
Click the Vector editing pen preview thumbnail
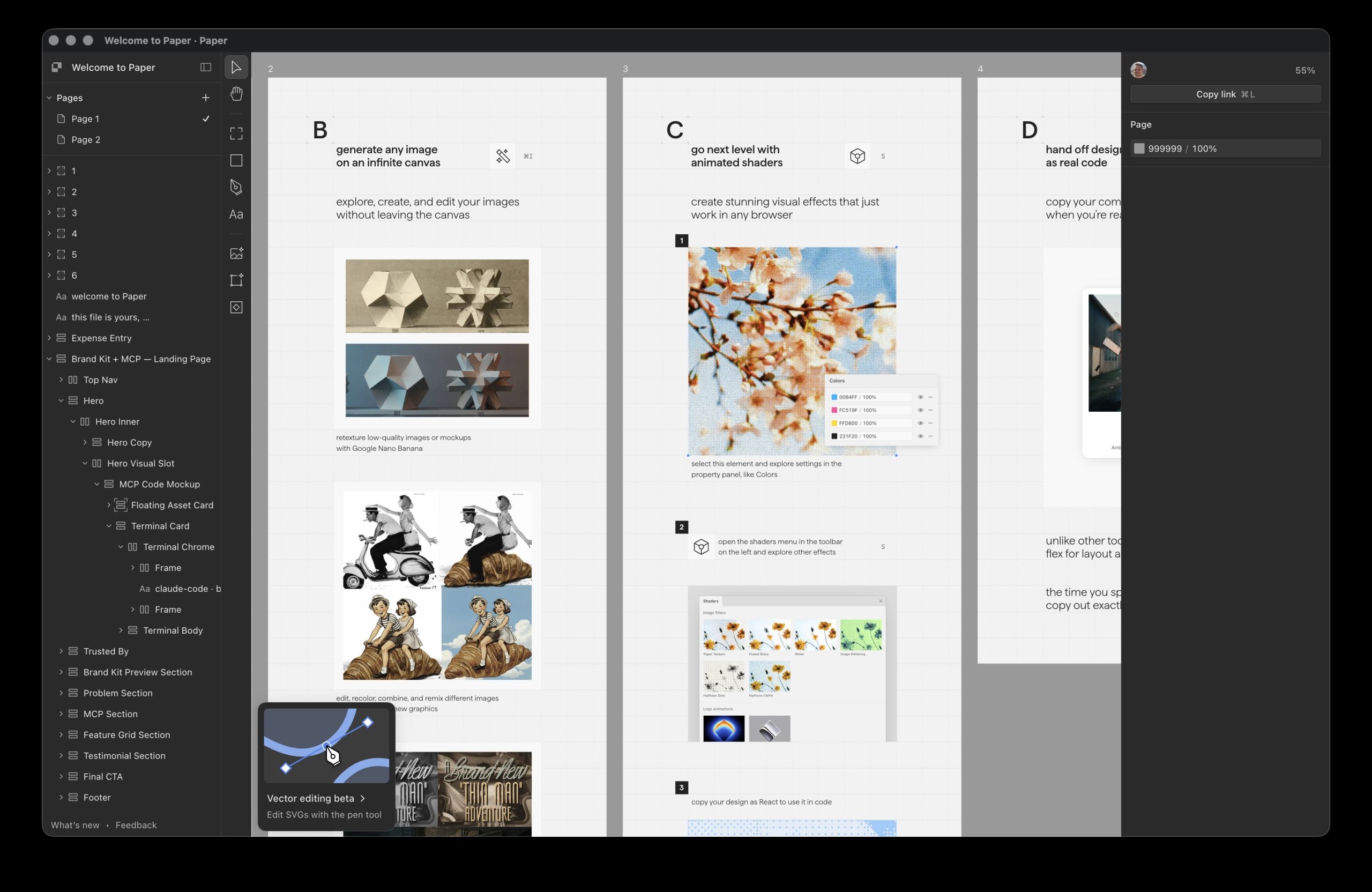coord(327,746)
